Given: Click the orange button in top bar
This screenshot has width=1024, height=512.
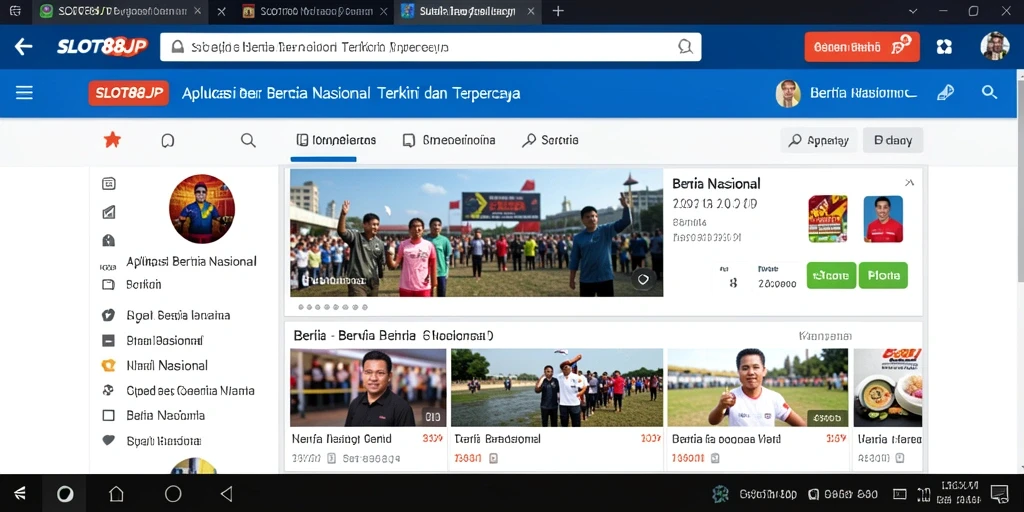Looking at the screenshot, I should (861, 47).
